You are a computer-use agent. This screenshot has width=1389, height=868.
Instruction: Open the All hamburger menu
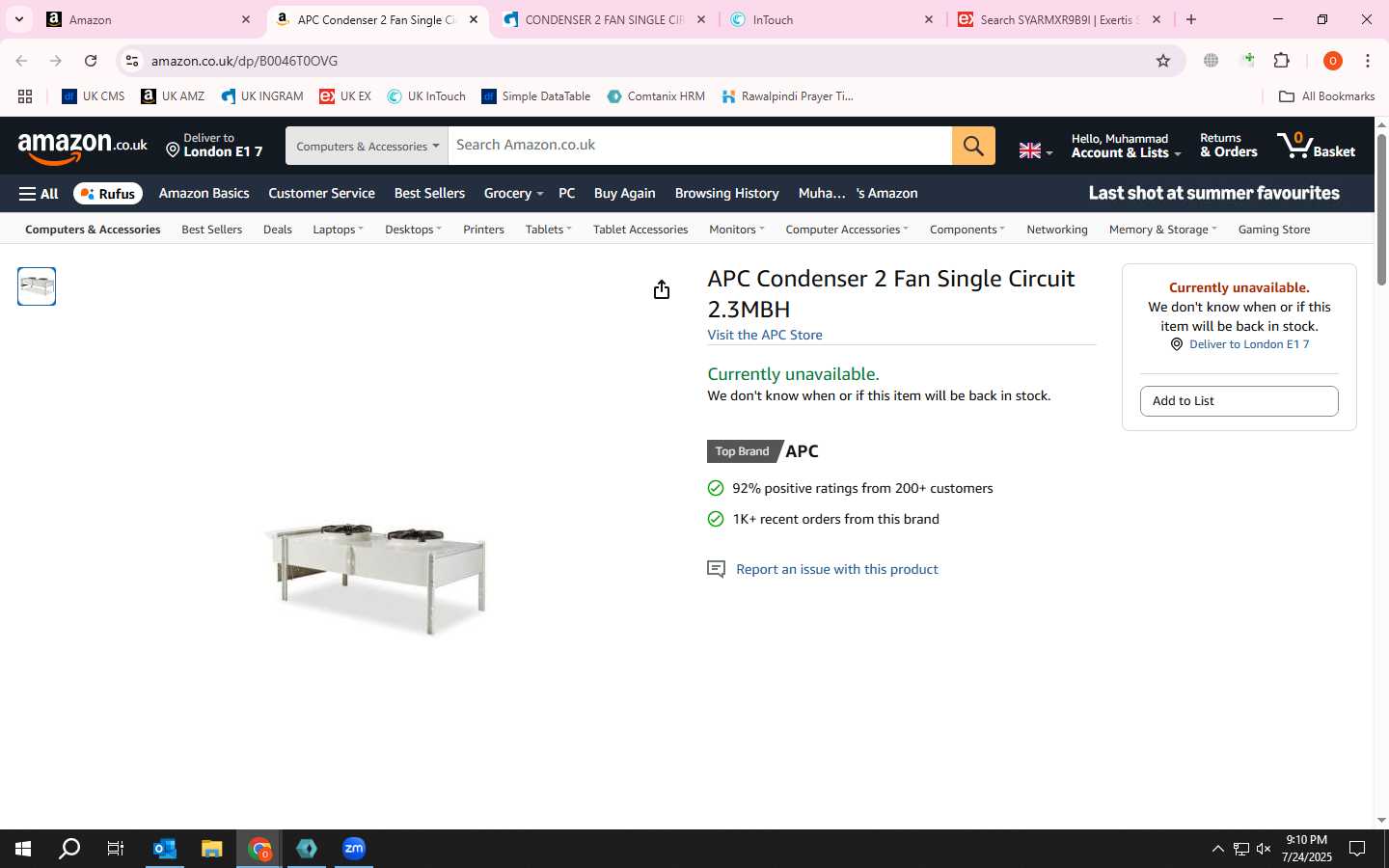click(39, 194)
